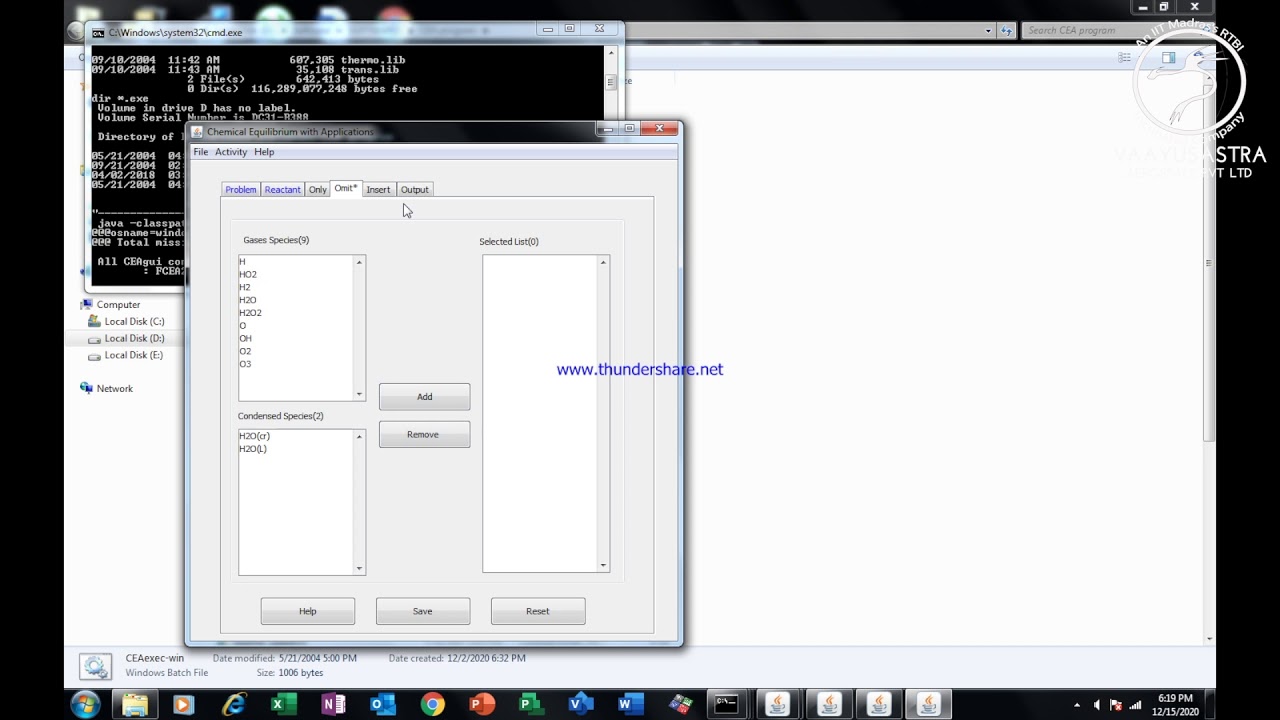Open the Activity menu

[231, 152]
